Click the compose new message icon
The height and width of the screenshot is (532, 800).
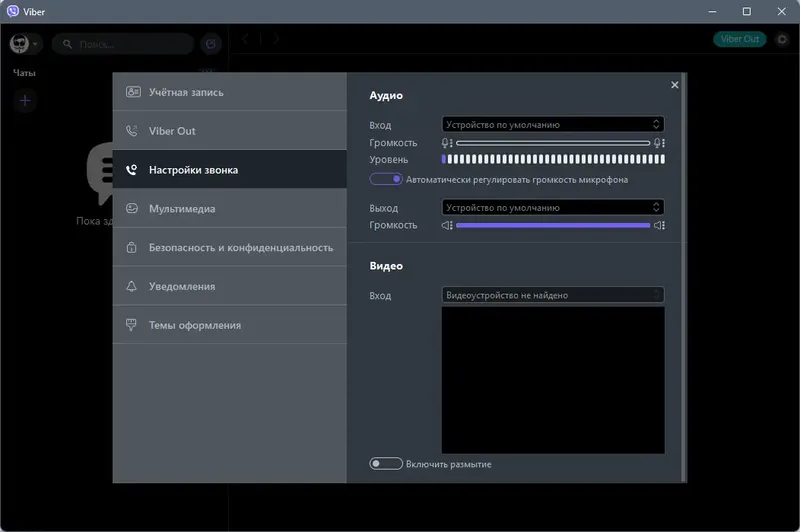tap(211, 44)
